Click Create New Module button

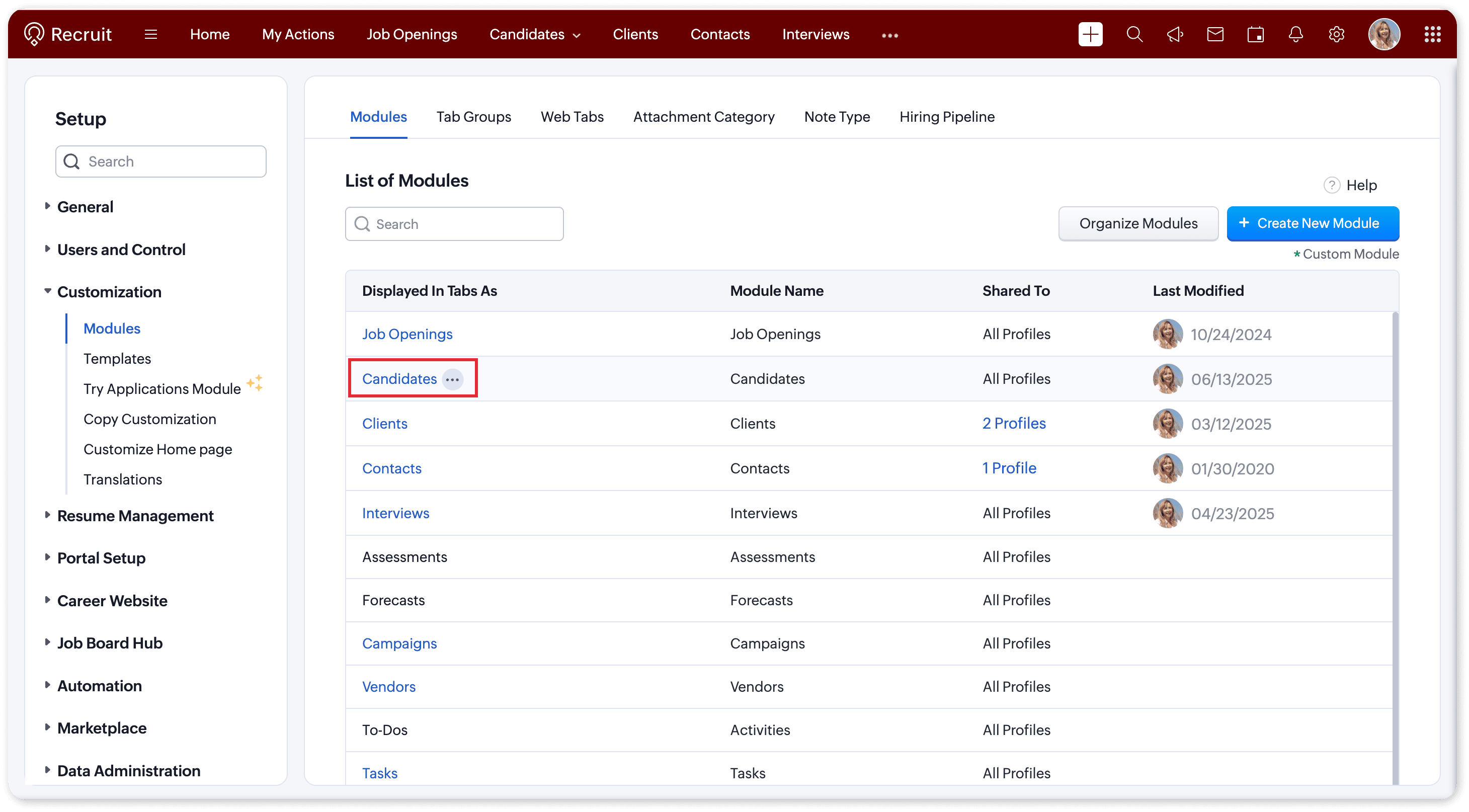coord(1312,223)
